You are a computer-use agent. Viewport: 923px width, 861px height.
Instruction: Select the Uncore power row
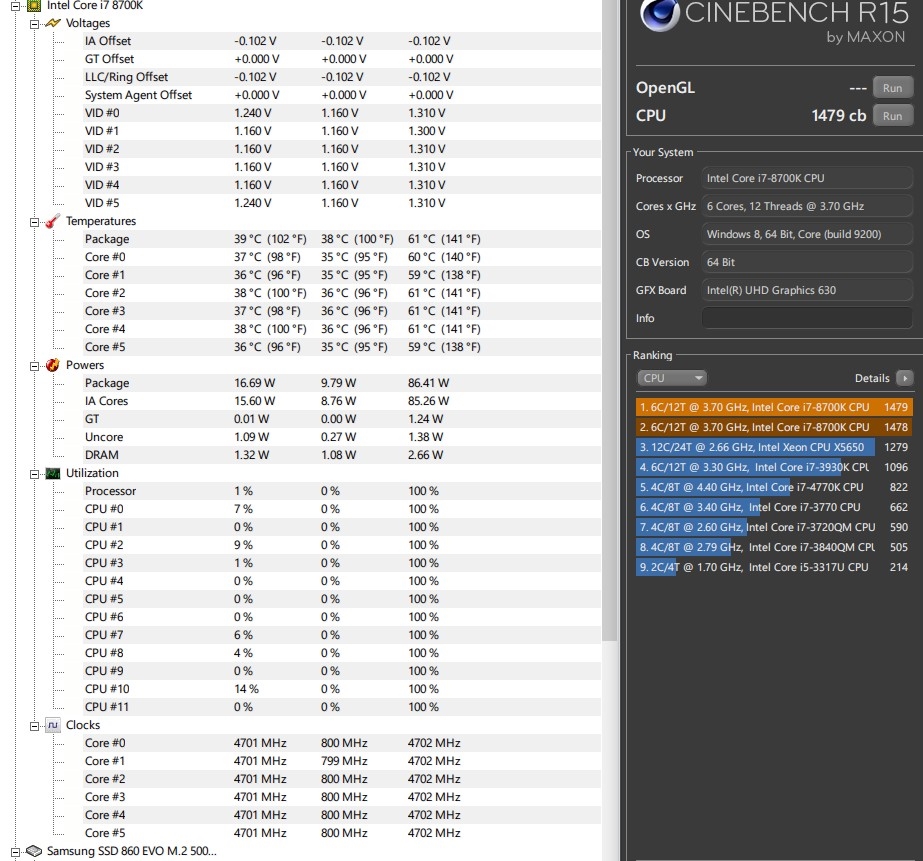[x=341, y=437]
